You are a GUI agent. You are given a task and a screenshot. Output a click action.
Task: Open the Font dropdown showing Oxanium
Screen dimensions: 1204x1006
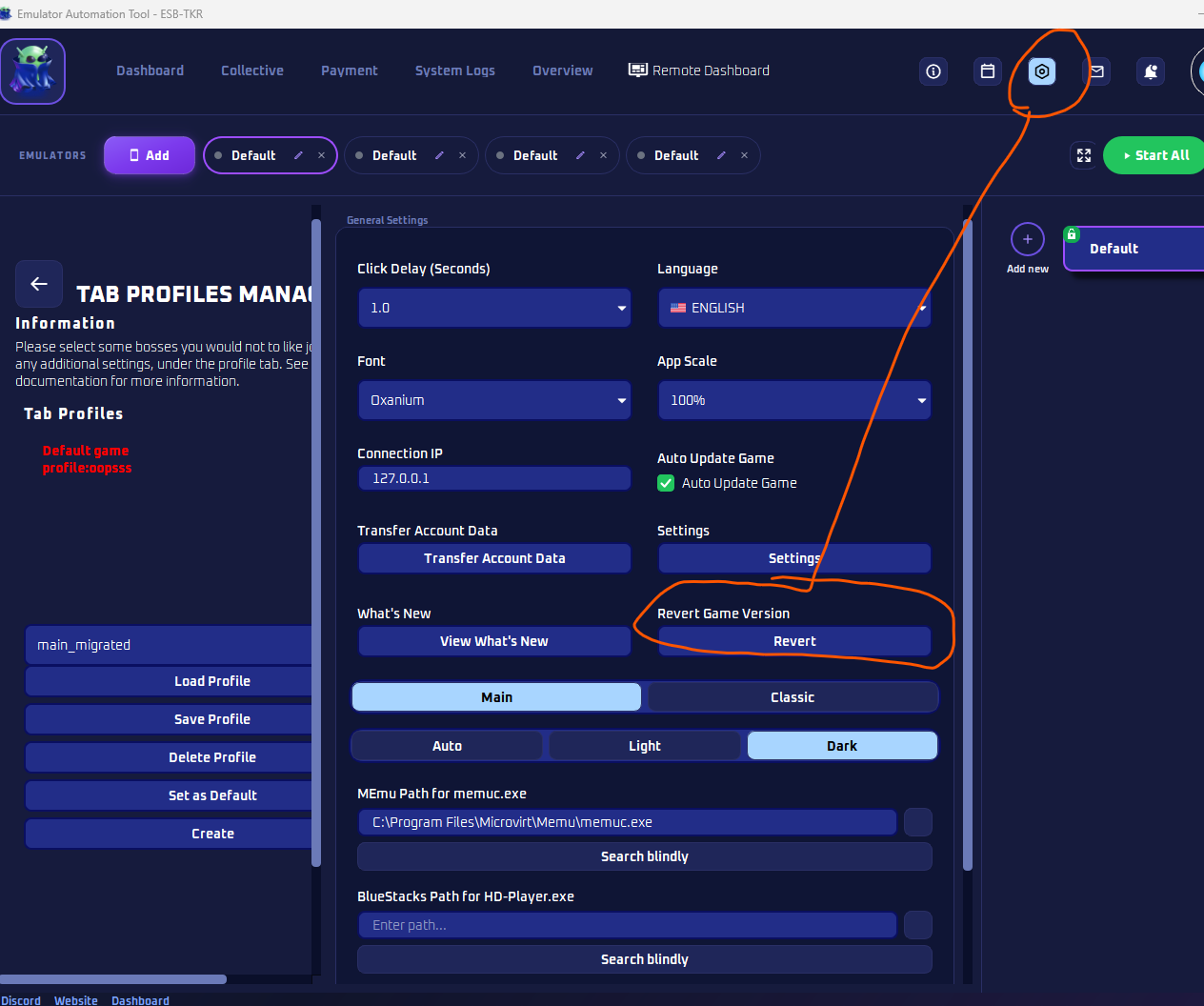click(494, 400)
